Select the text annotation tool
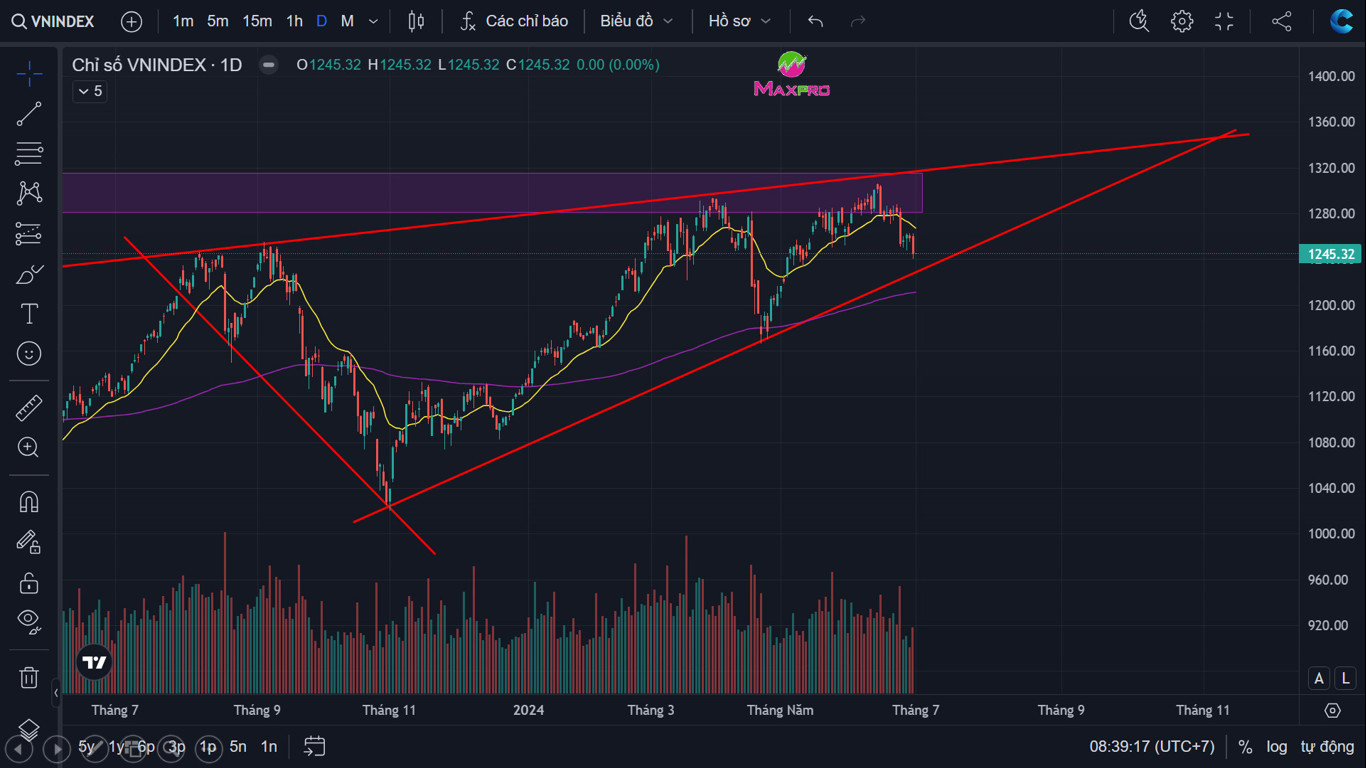This screenshot has height=768, width=1366. [29, 314]
